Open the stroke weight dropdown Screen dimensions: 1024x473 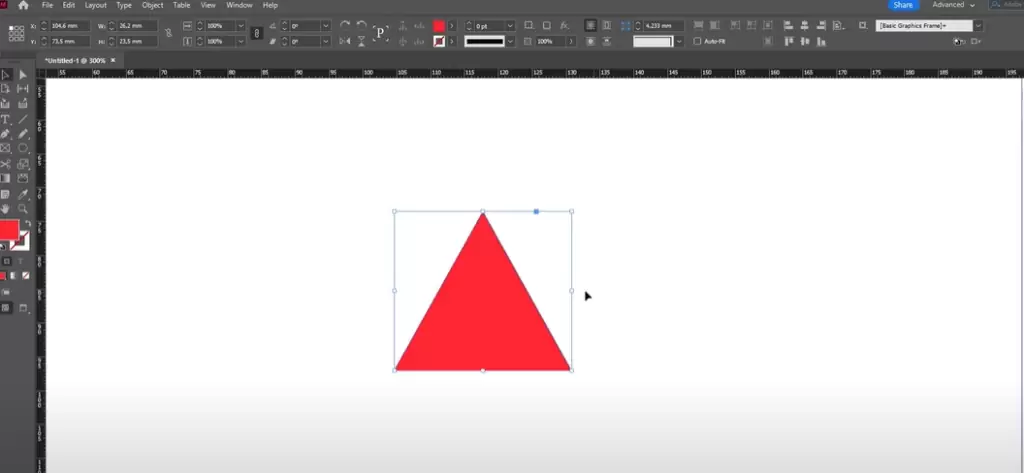(510, 25)
